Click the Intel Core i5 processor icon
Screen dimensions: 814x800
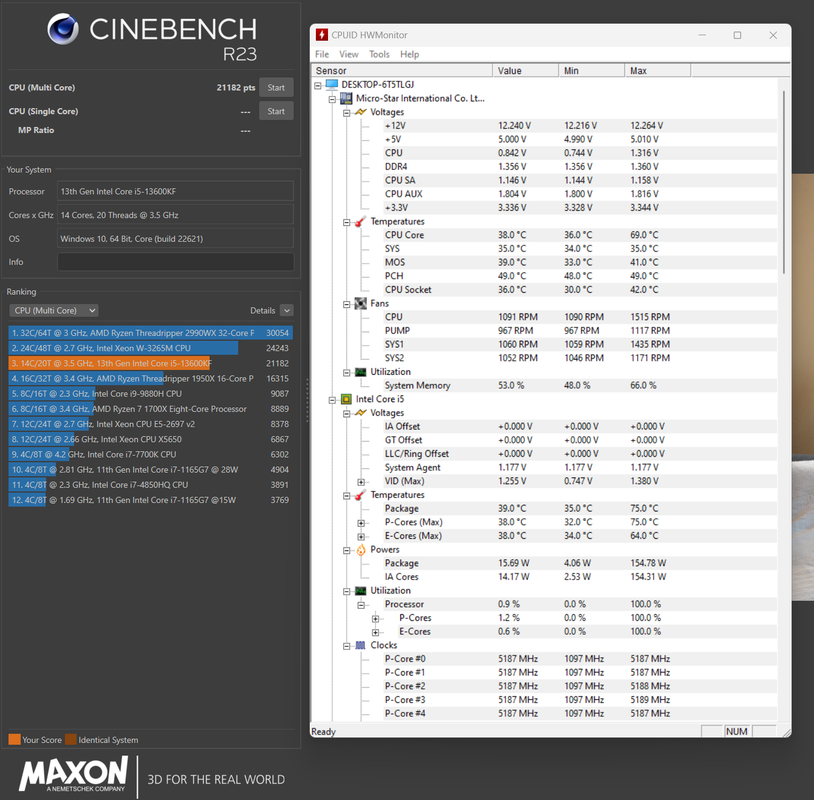point(346,399)
